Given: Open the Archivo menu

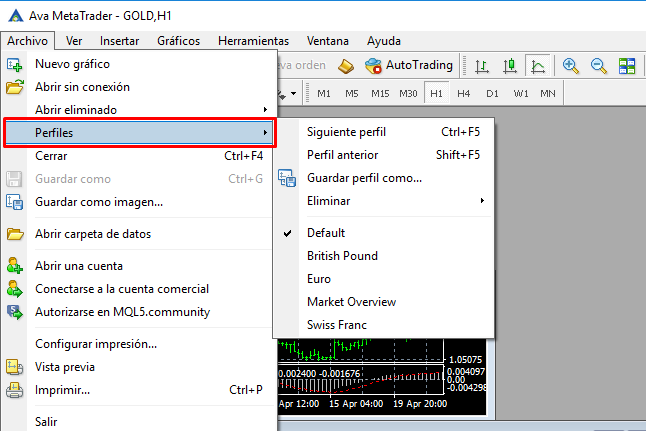Looking at the screenshot, I should pyautogui.click(x=27, y=41).
